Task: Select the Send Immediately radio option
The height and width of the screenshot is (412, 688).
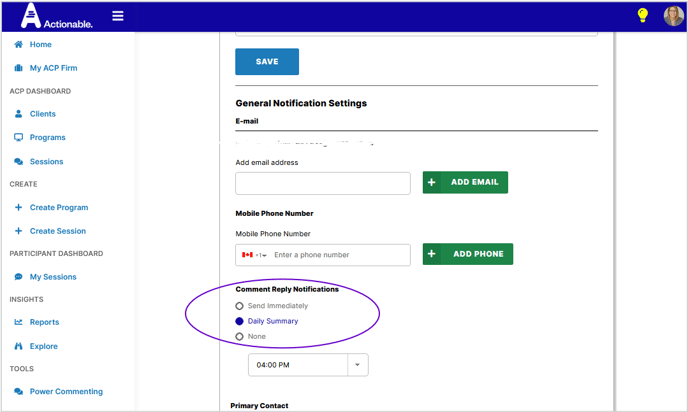Action: (x=239, y=305)
